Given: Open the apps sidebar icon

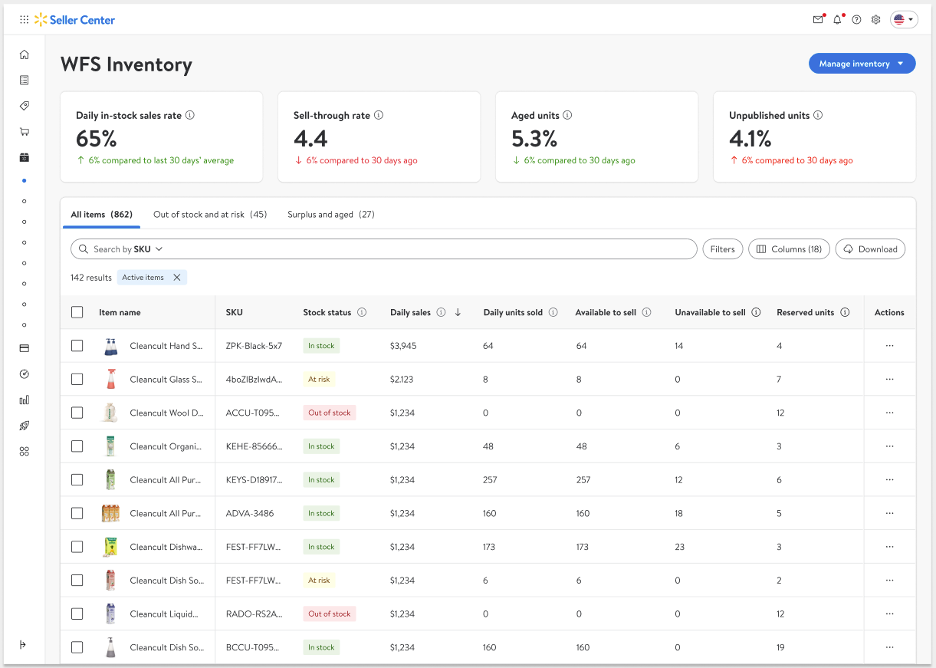Looking at the screenshot, I should pos(24,451).
